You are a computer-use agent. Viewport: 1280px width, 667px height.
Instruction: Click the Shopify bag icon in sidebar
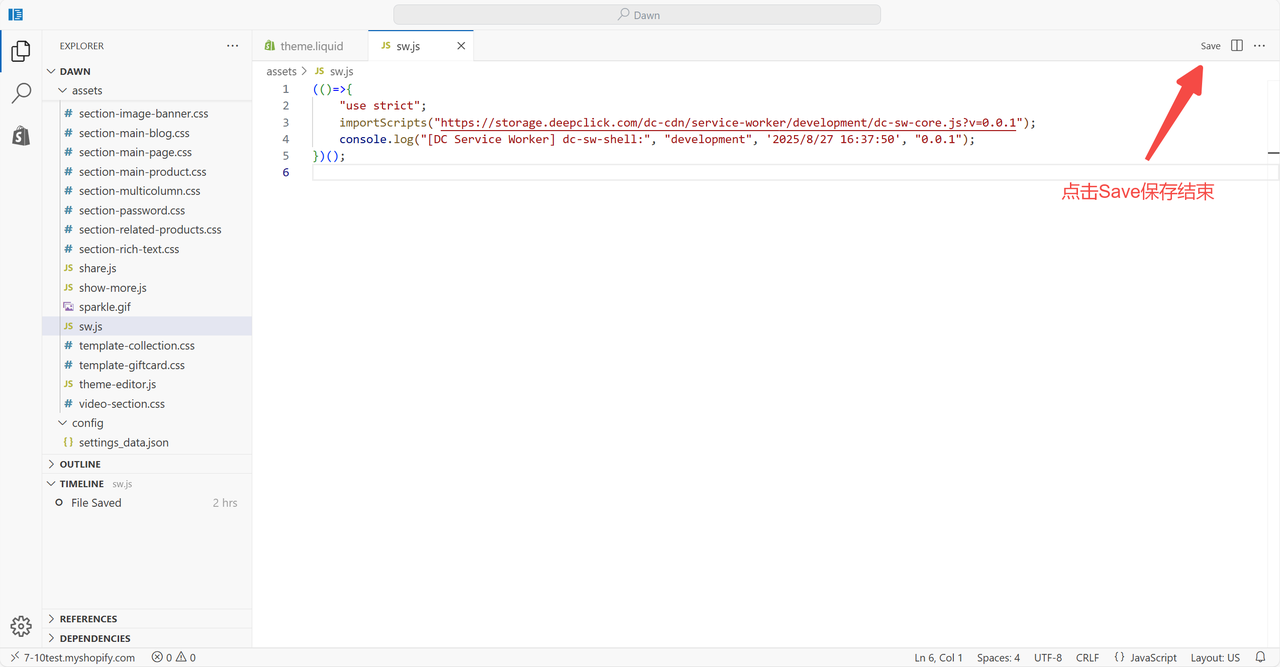(20, 136)
